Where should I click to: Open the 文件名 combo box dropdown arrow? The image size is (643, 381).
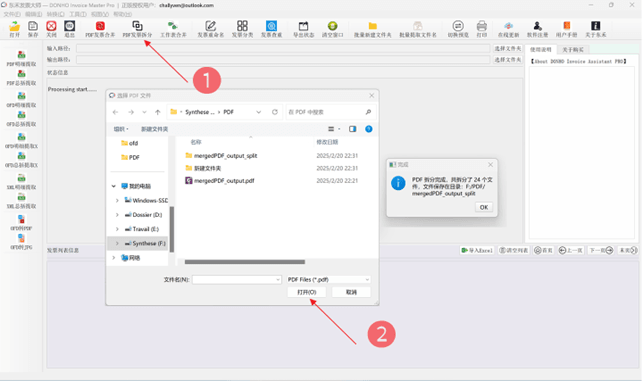click(278, 279)
